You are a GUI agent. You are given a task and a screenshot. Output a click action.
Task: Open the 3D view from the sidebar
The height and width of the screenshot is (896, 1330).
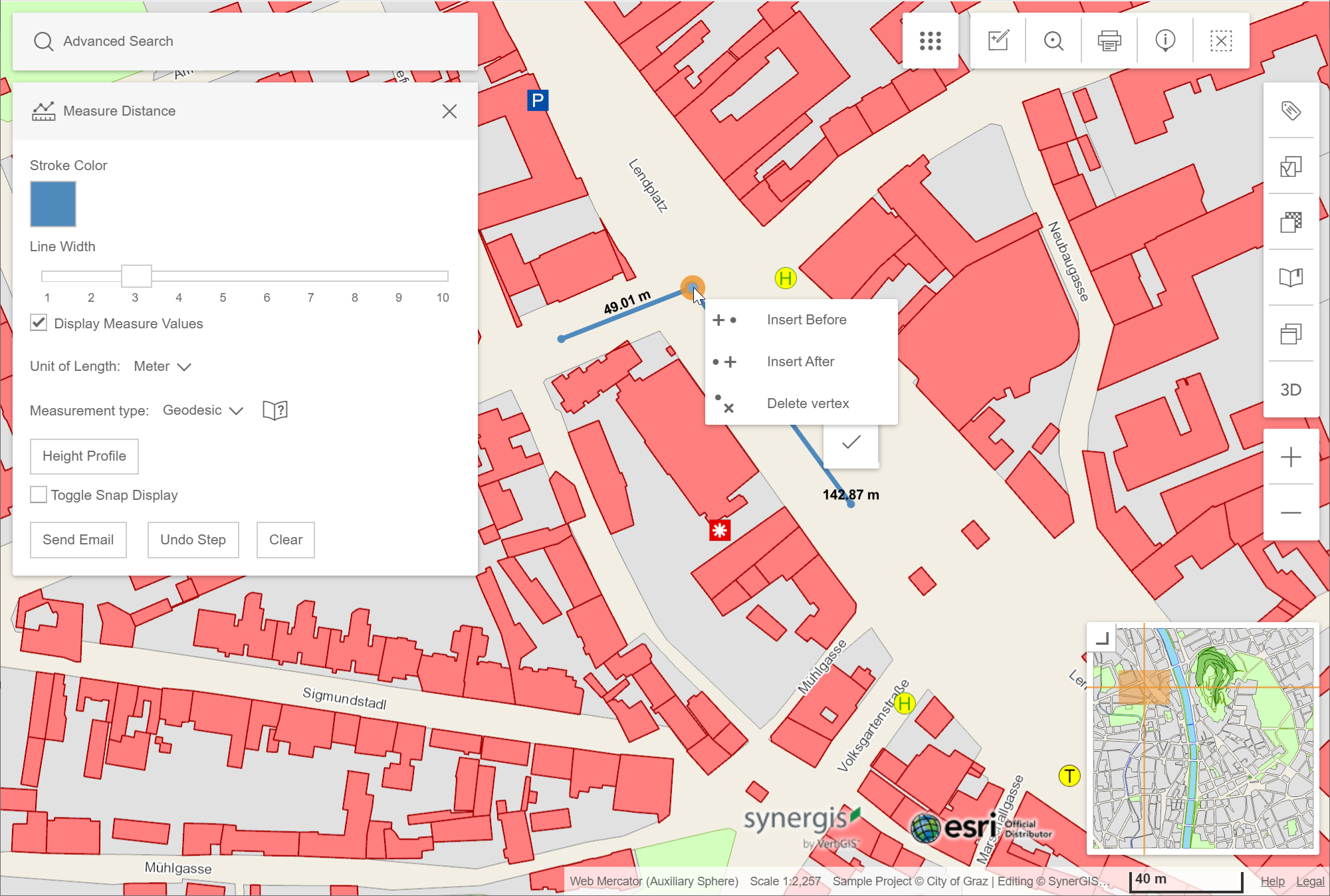[1290, 390]
